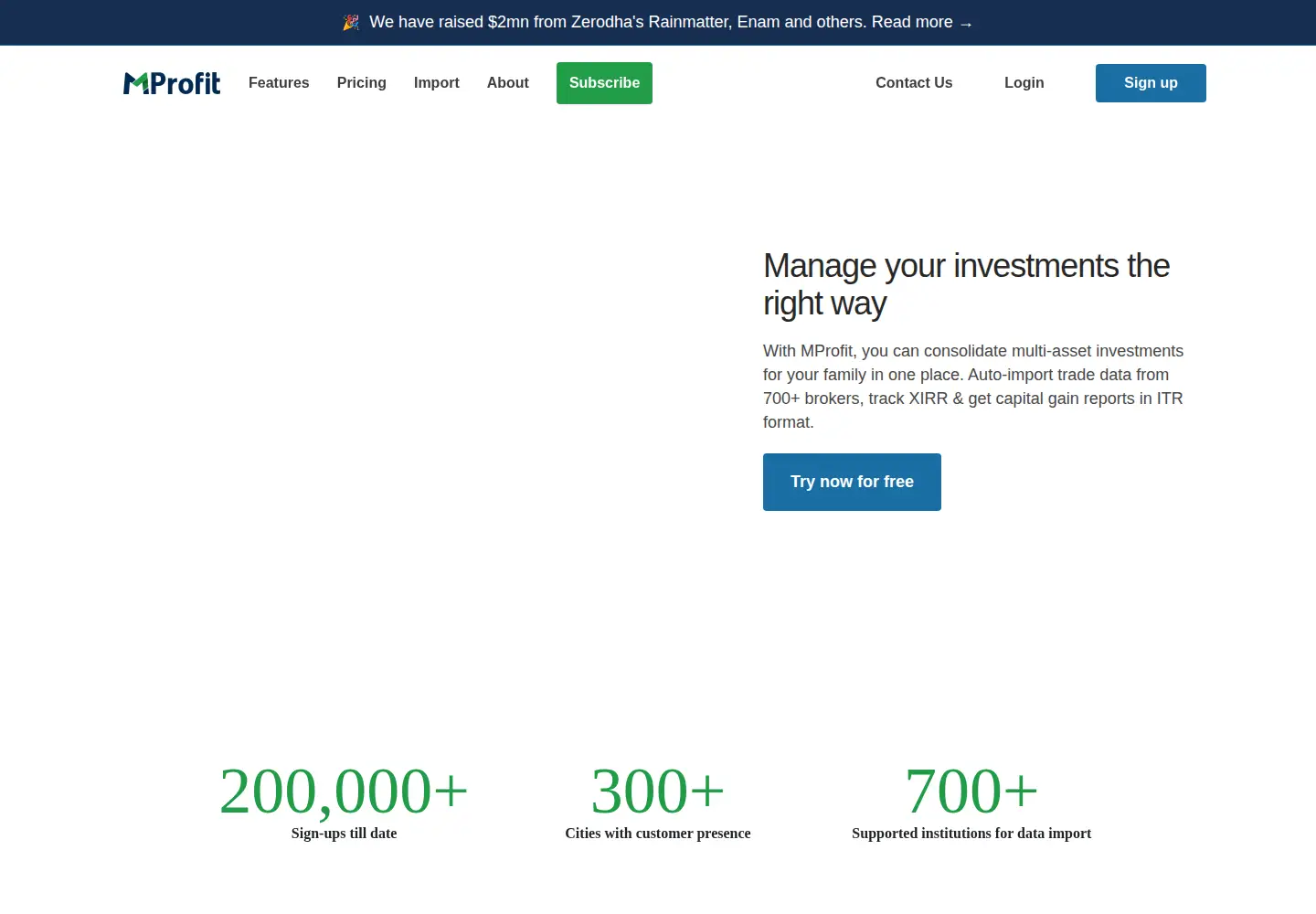The height and width of the screenshot is (914, 1316).
Task: Open the Import menu item
Action: tap(437, 83)
